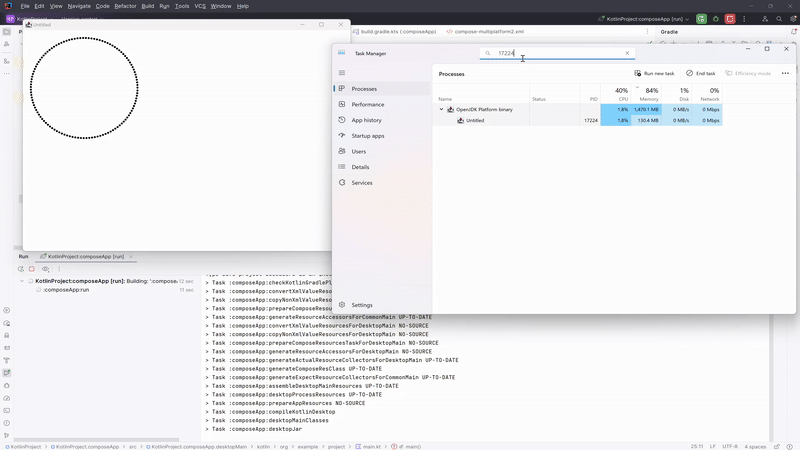Click End task in Task Manager
The height and width of the screenshot is (450, 800).
[701, 73]
